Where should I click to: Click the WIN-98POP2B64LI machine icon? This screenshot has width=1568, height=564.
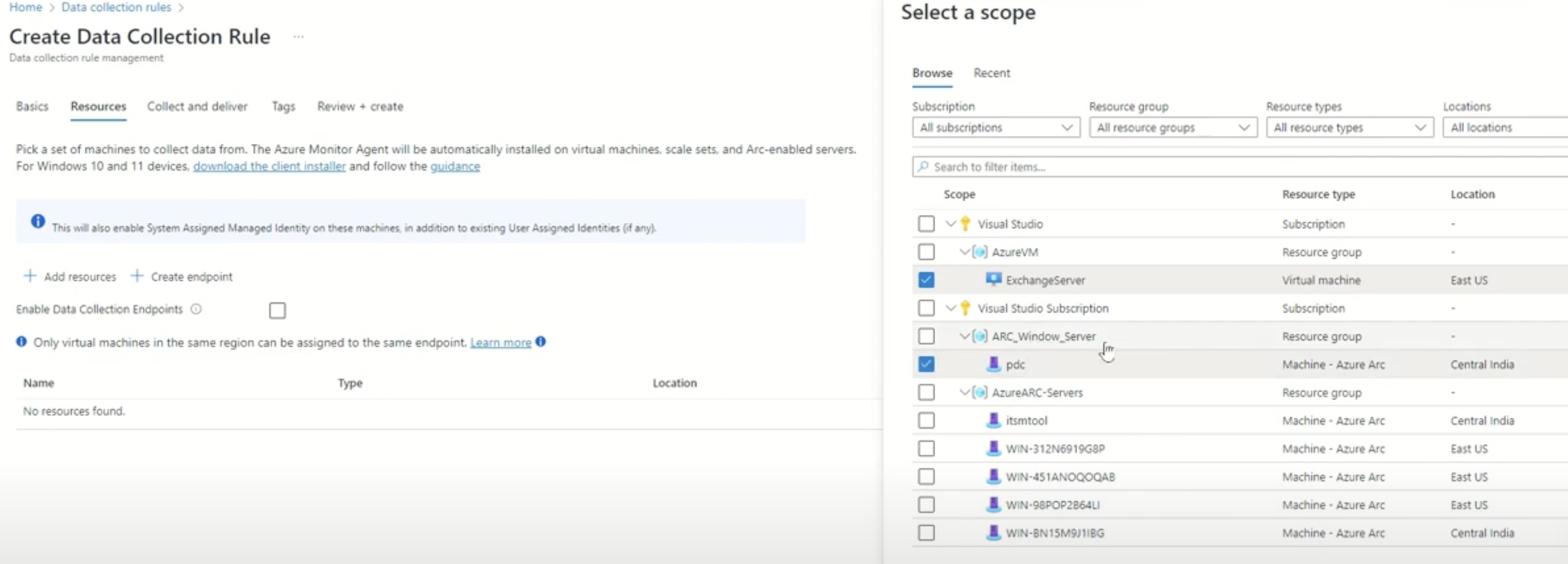(x=994, y=504)
